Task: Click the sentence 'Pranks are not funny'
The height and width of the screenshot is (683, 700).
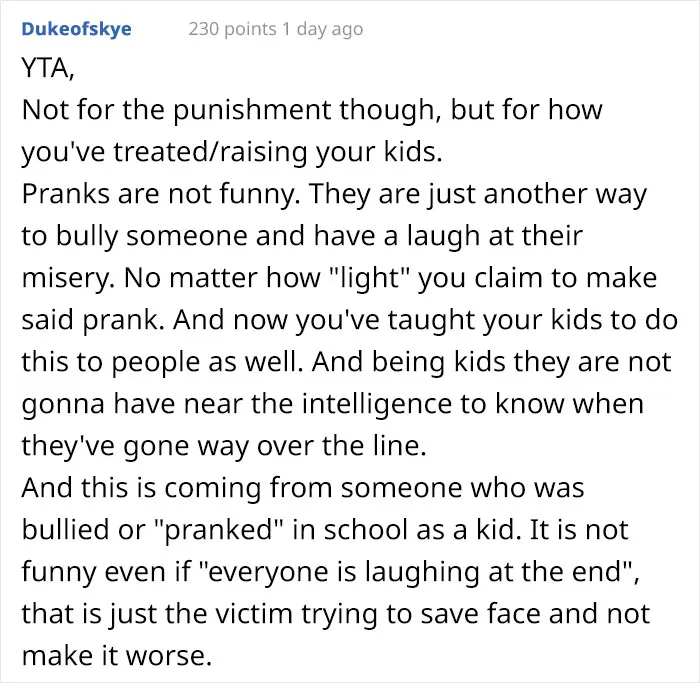Action: tap(161, 194)
